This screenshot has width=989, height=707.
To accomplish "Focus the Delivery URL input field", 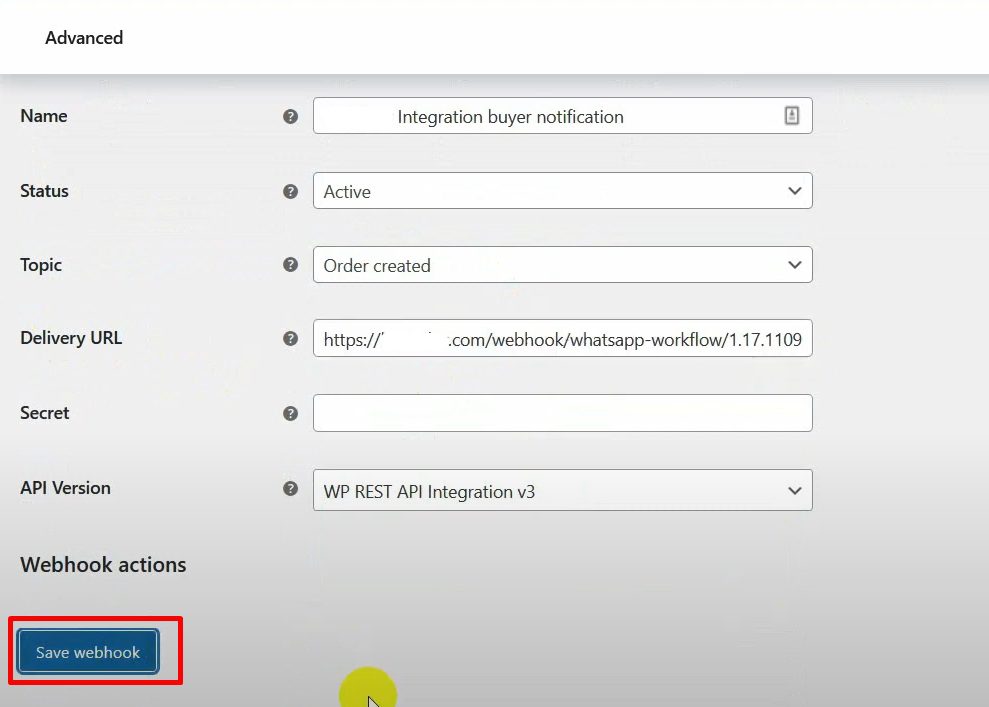I will pyautogui.click(x=562, y=339).
